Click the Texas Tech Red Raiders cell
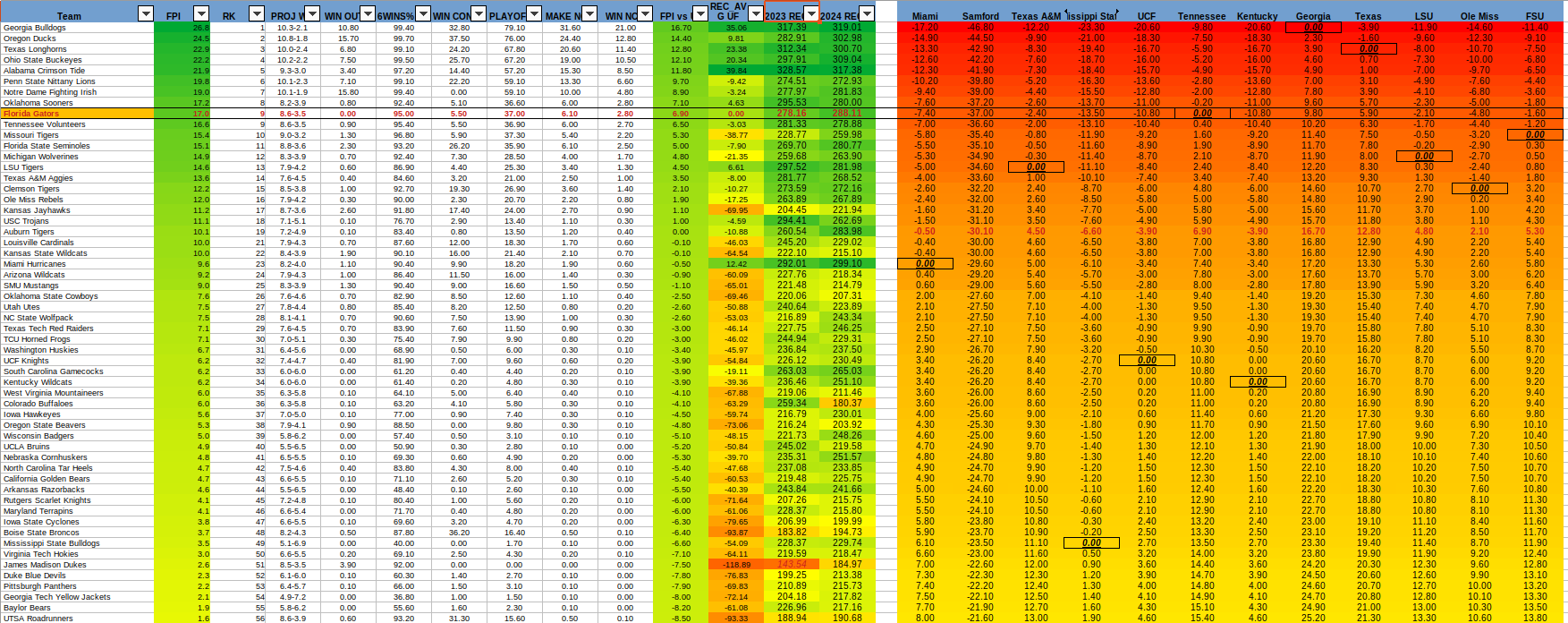The image size is (1568, 623). 77,329
